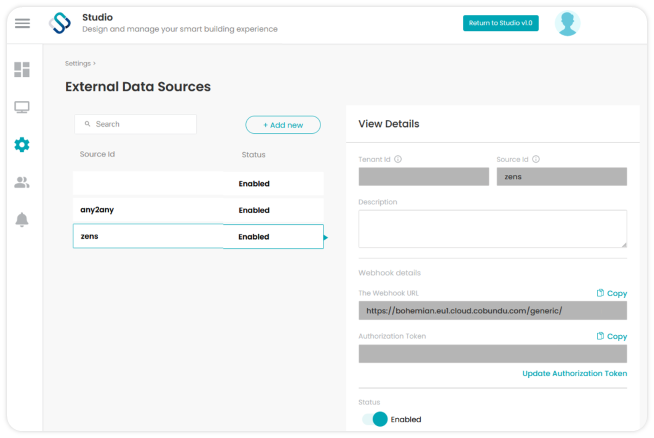The width and height of the screenshot is (654, 438).
Task: Click Return to Studio v1.0 button
Action: [501, 23]
